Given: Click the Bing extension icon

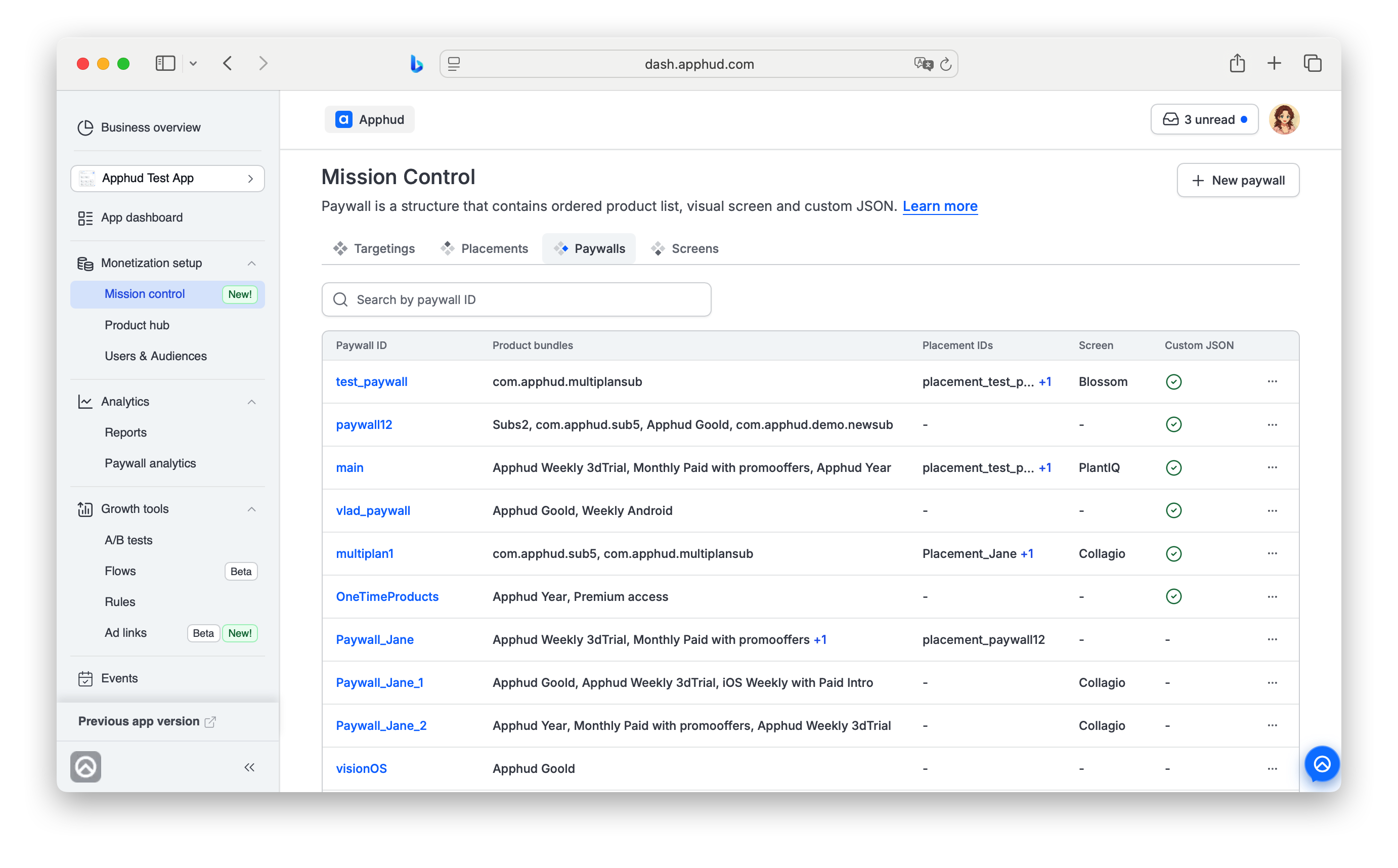Looking at the screenshot, I should point(417,63).
